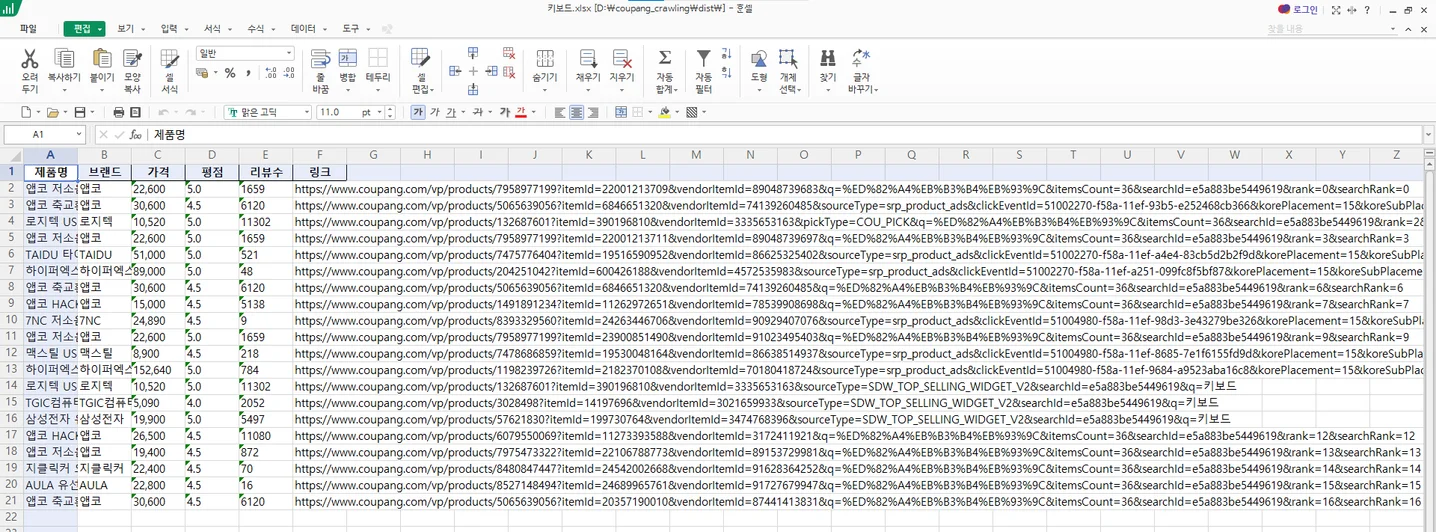1436x532 pixels.
Task: Open the 데이터 menu
Action: 303,29
